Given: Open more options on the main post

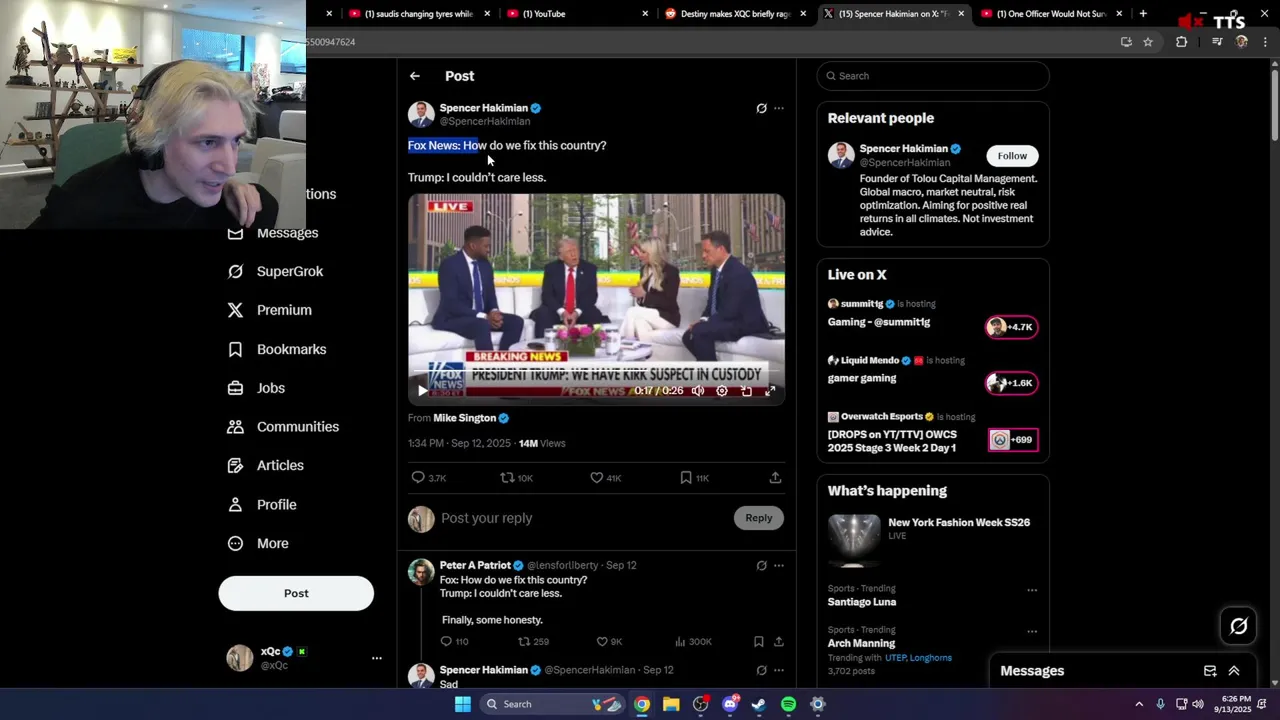Looking at the screenshot, I should pyautogui.click(x=779, y=108).
